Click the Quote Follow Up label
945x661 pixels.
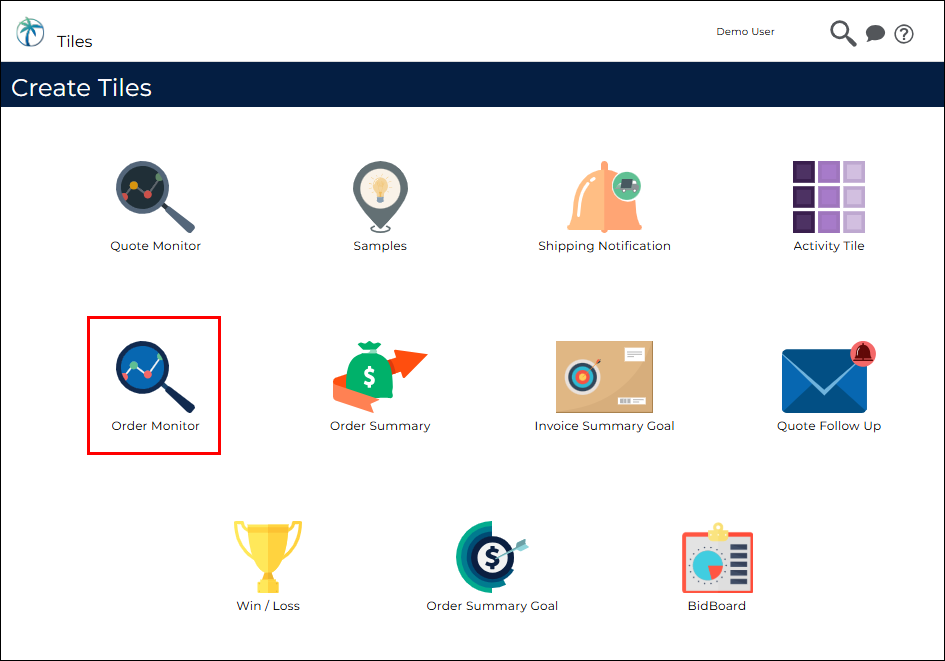coord(829,426)
